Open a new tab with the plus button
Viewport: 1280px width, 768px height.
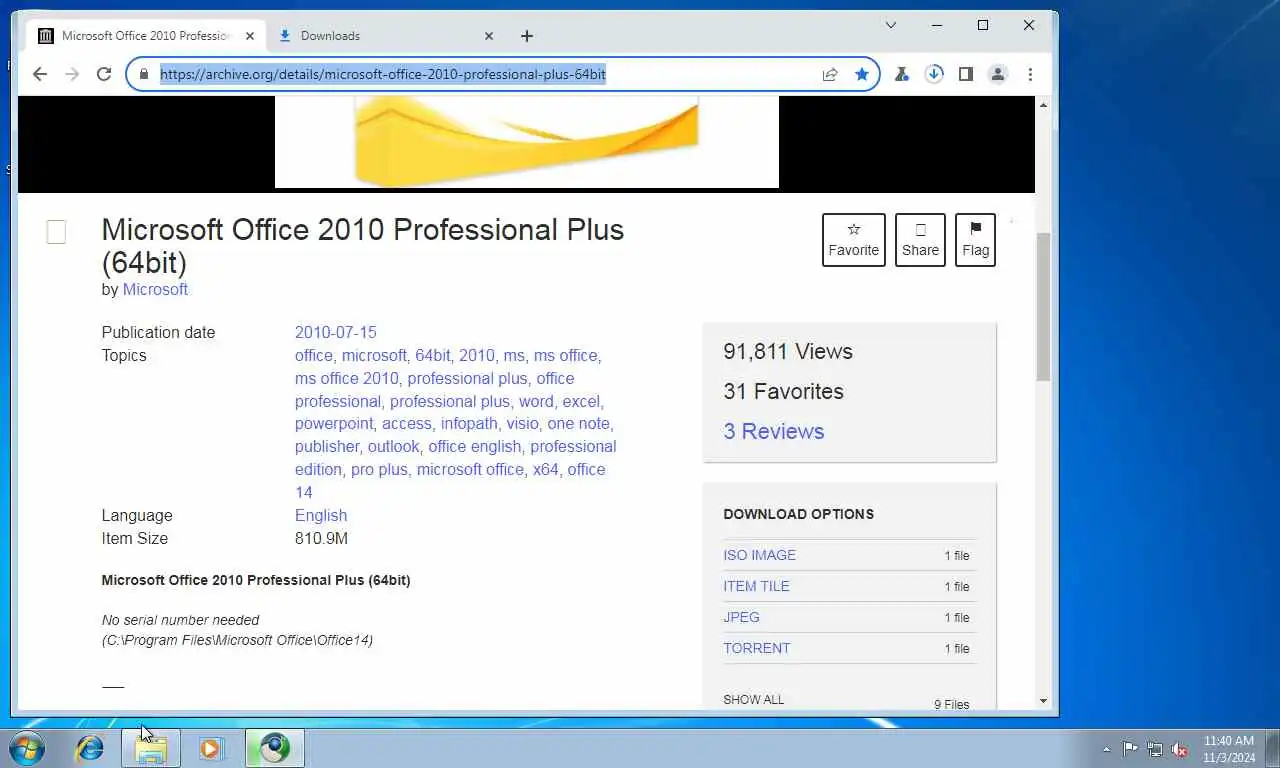pyautogui.click(x=527, y=36)
